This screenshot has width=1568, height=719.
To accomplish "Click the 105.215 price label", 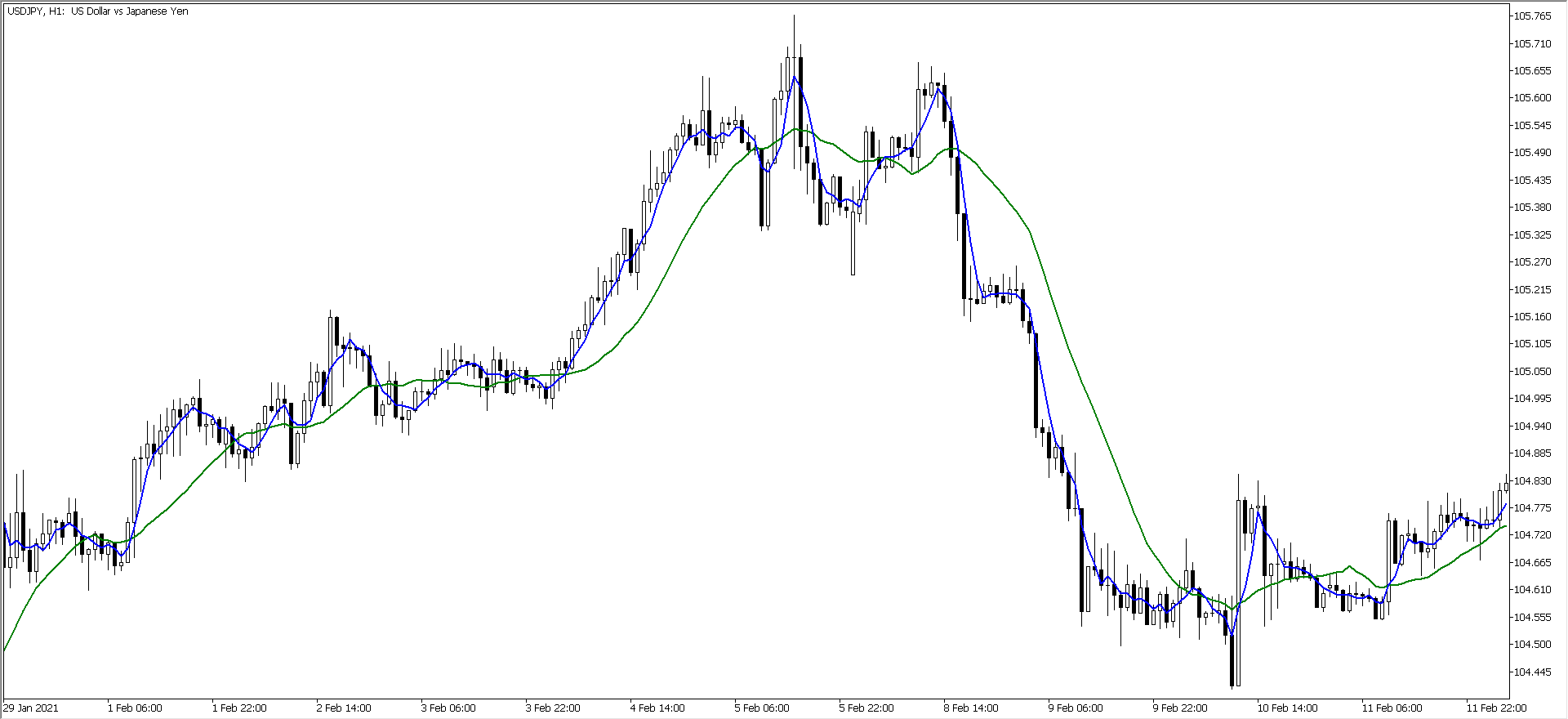I will click(1533, 289).
